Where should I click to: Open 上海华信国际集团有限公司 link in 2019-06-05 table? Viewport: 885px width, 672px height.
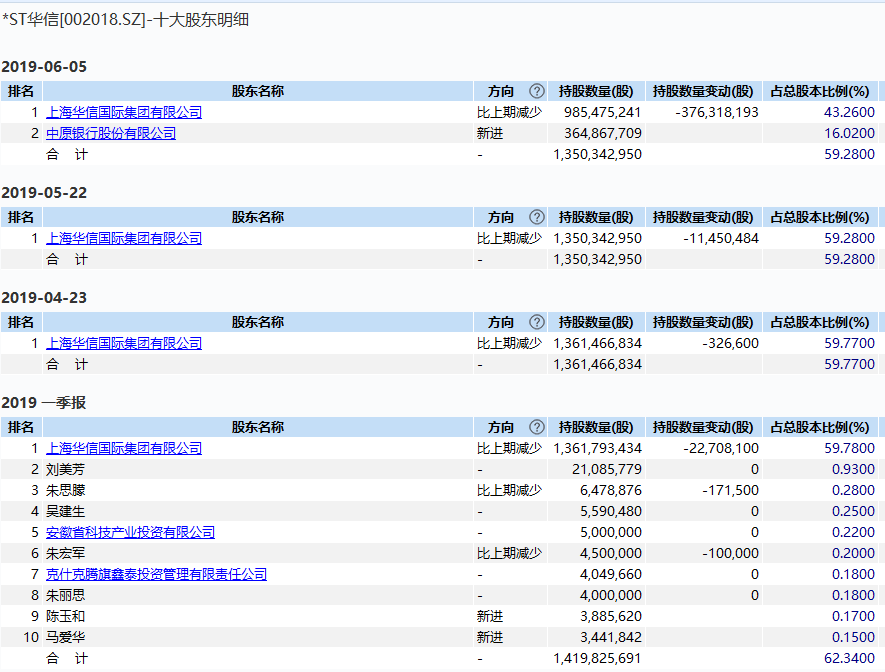tap(124, 112)
